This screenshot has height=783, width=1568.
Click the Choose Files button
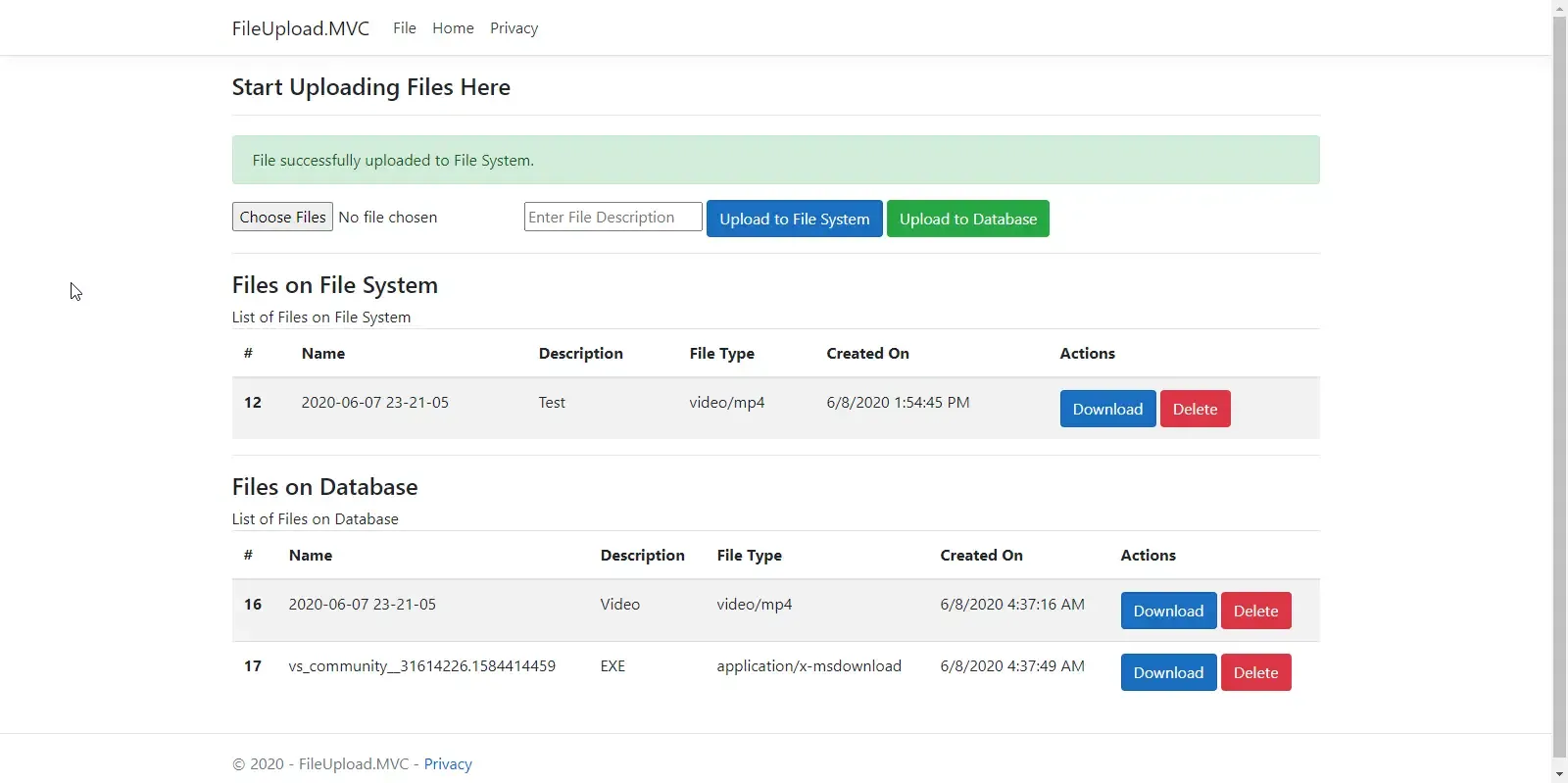pos(282,217)
